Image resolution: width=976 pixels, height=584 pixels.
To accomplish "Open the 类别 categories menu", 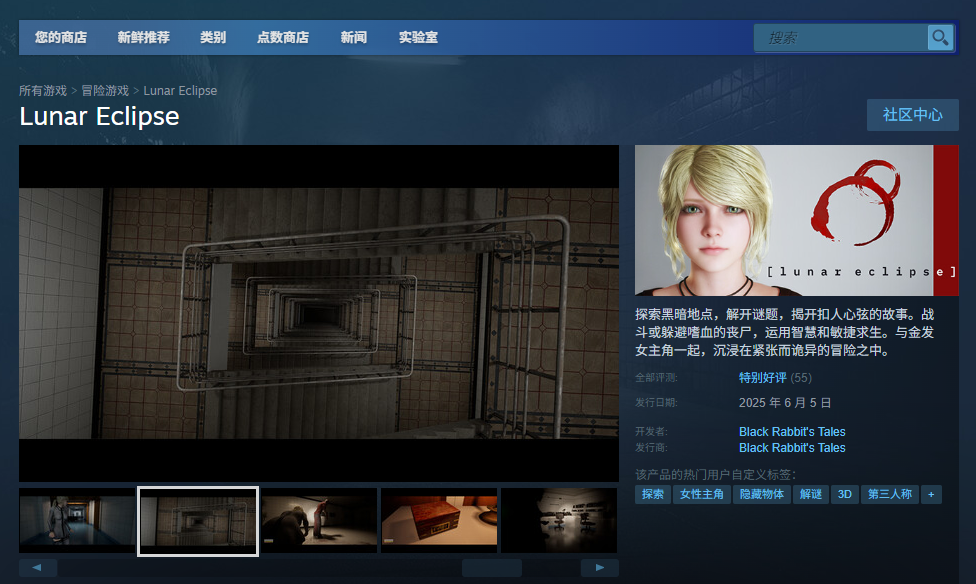I will point(213,38).
